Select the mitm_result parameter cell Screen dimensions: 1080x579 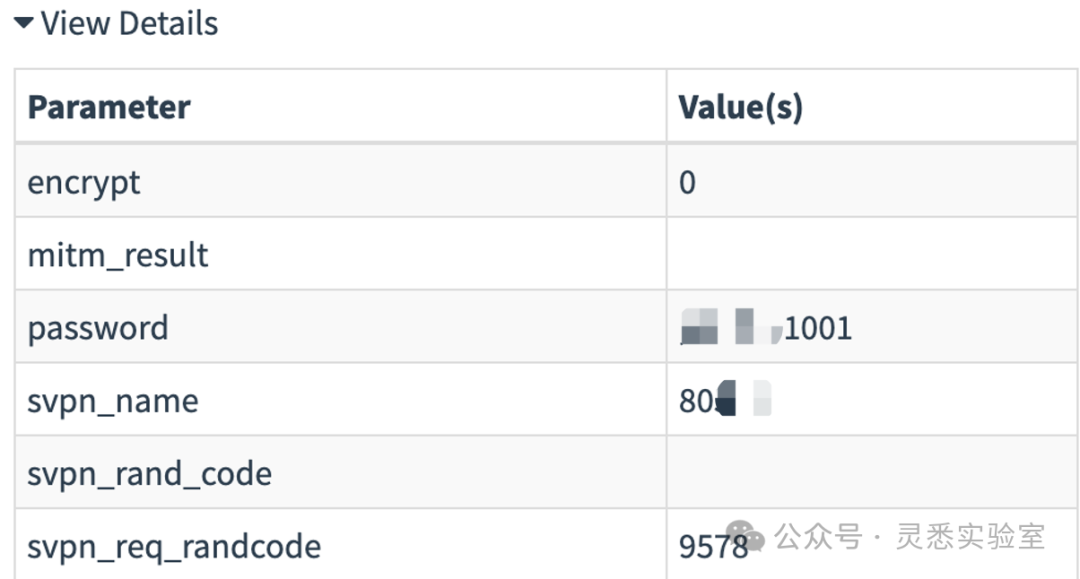pos(118,255)
